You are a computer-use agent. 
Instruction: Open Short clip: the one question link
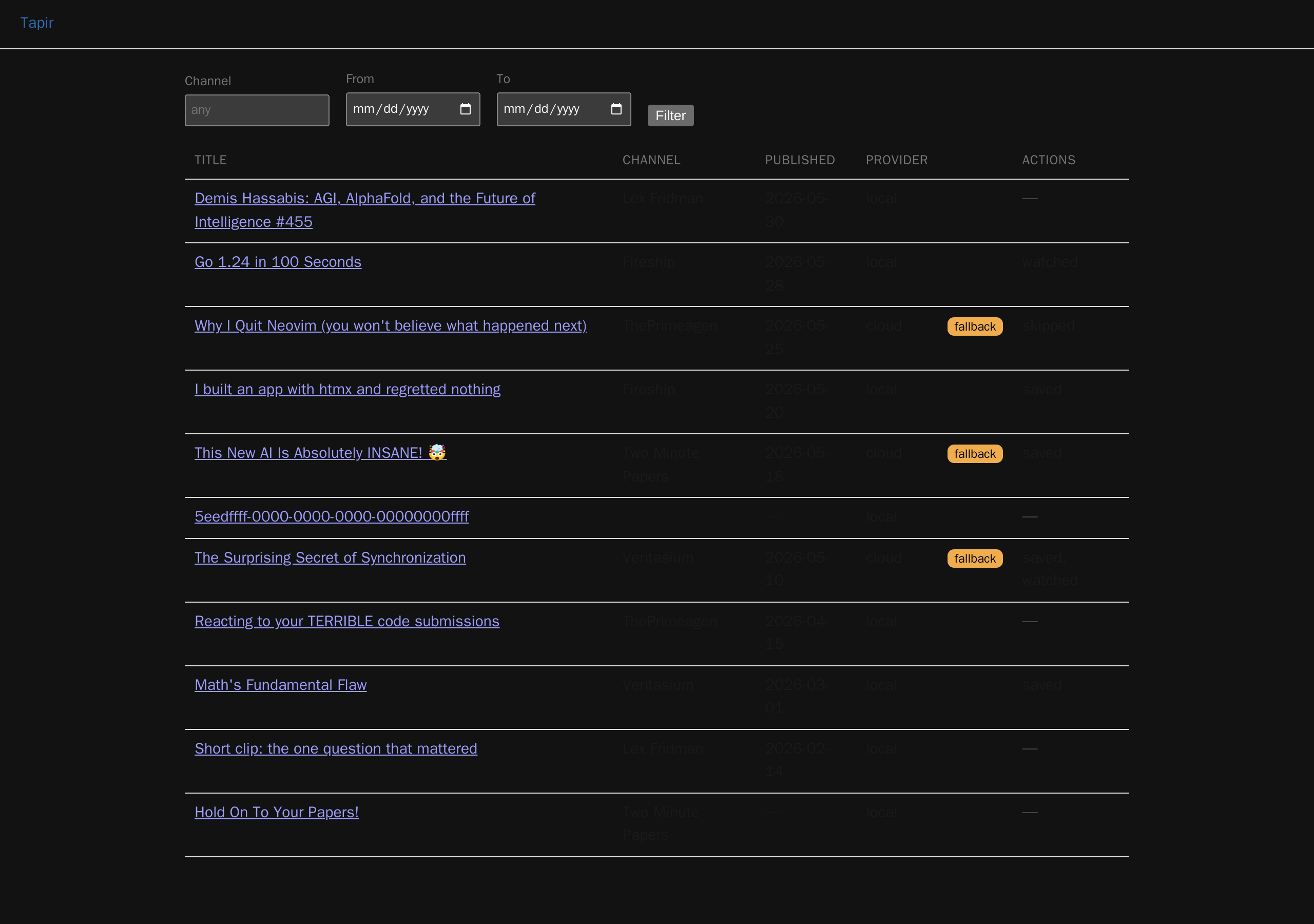pos(336,748)
